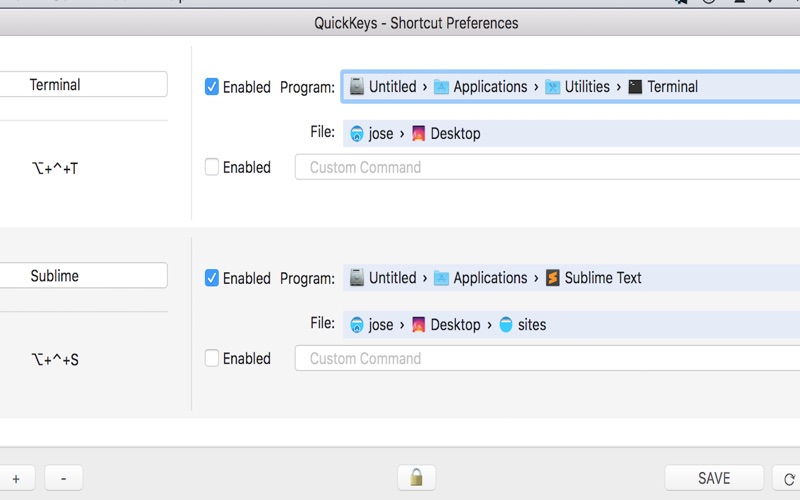Click the Applications folder icon in Sublime program path
Screen dimensions: 800x500
point(441,279)
